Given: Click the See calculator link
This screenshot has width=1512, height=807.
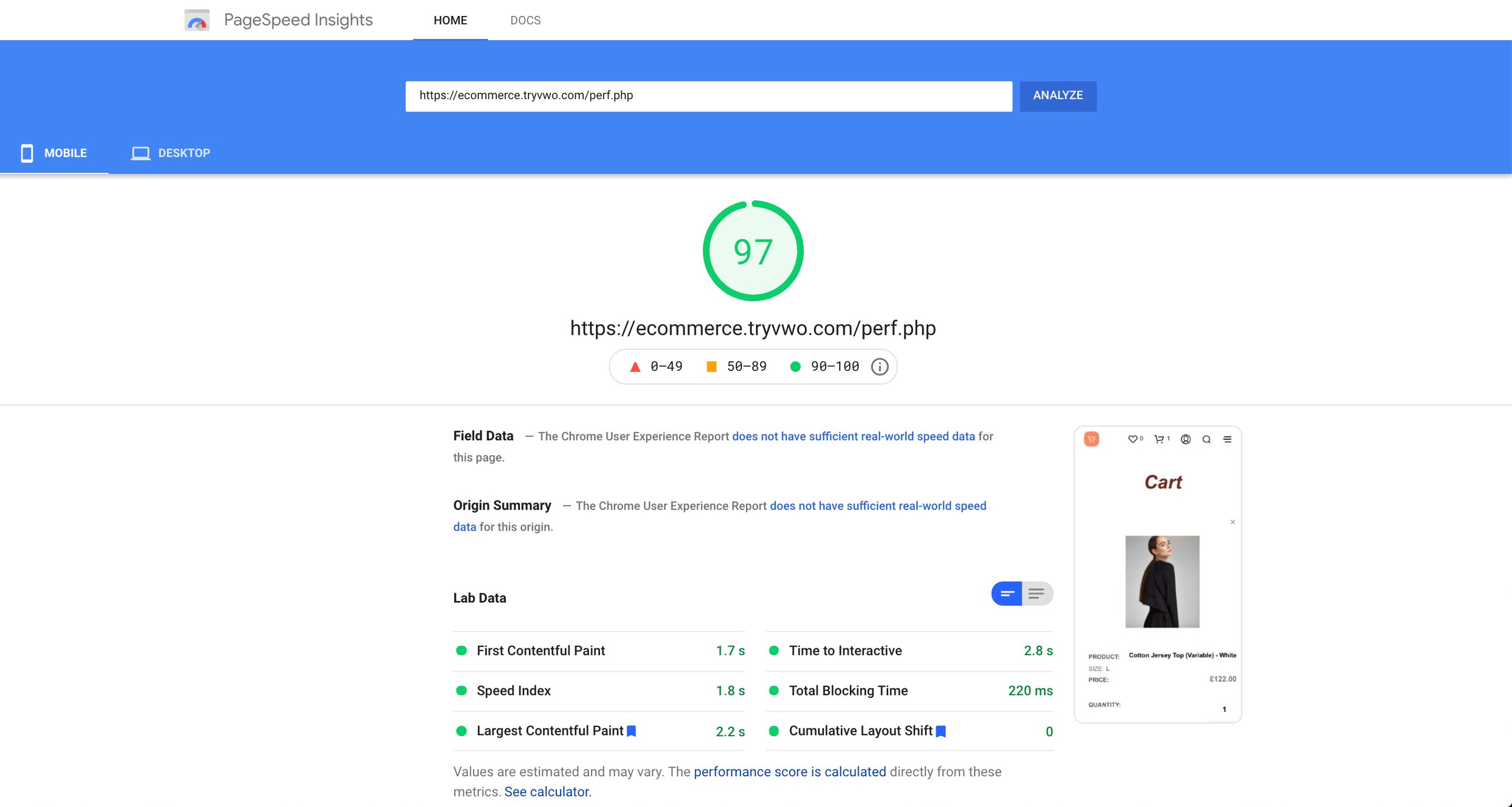Looking at the screenshot, I should click(547, 790).
